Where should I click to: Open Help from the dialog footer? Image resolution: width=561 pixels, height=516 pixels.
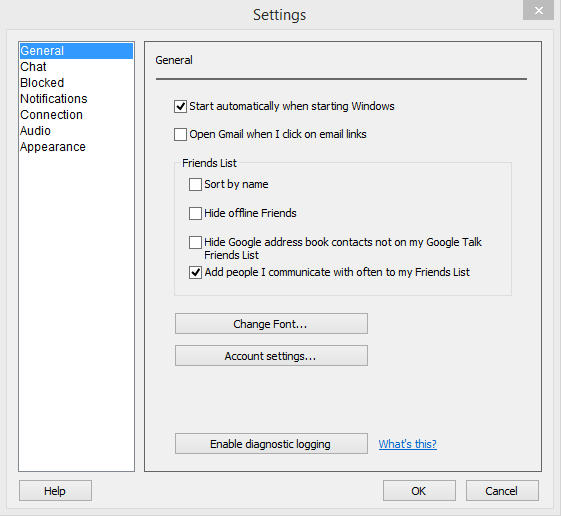[55, 491]
